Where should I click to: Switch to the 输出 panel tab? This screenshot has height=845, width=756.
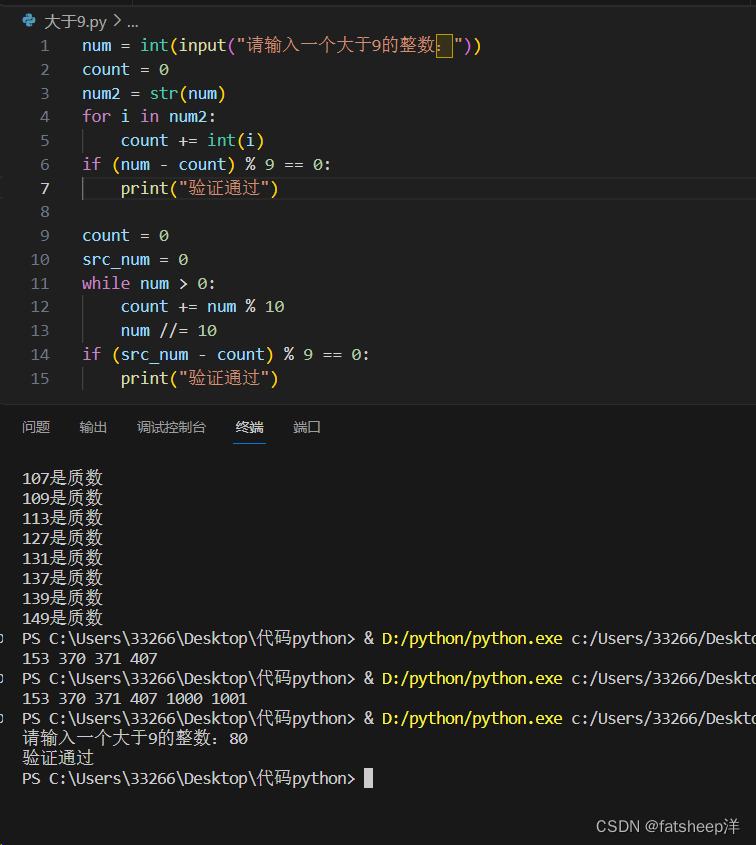point(93,427)
